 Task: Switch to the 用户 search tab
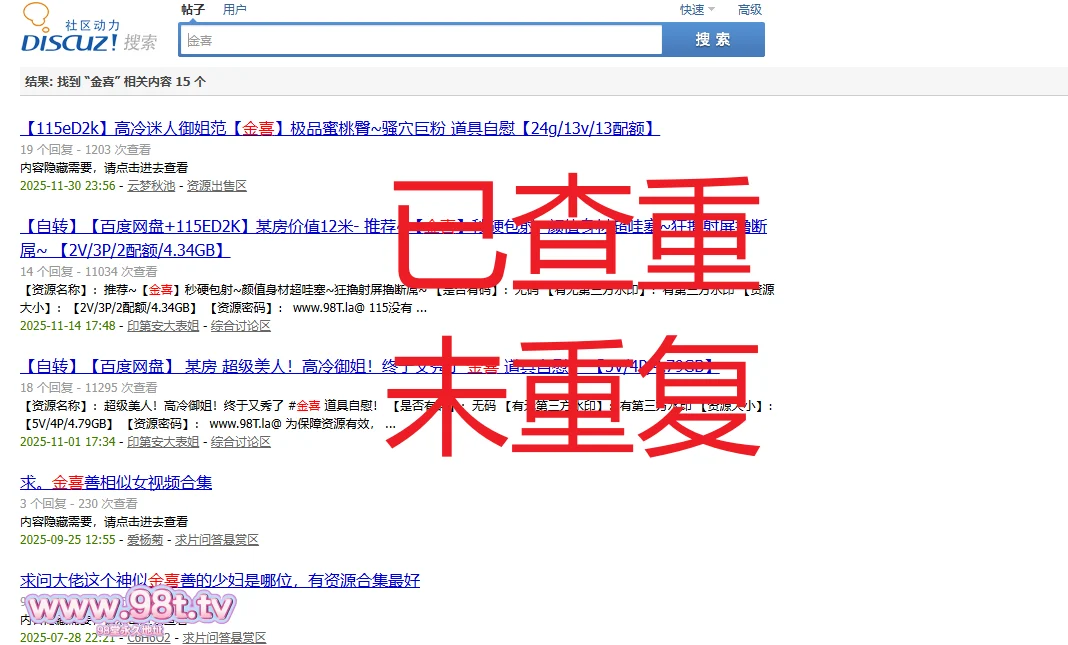[235, 10]
